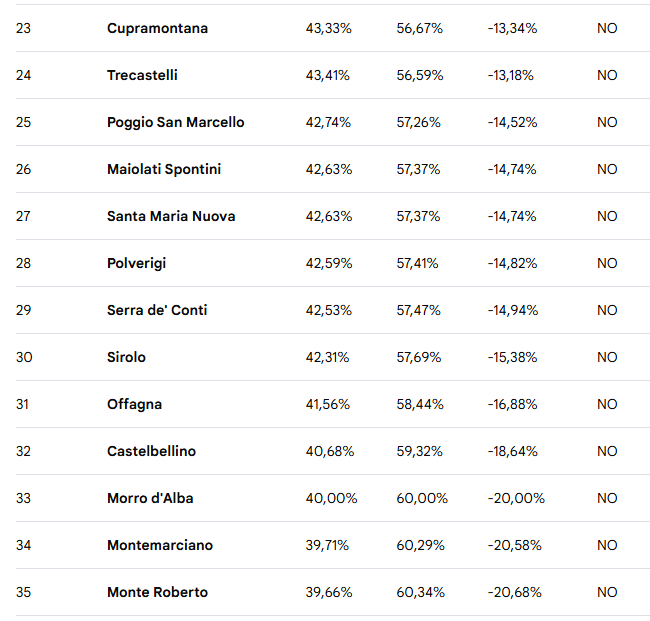Click on Morro d'Alba
The width and height of the screenshot is (650, 621).
[x=150, y=498]
